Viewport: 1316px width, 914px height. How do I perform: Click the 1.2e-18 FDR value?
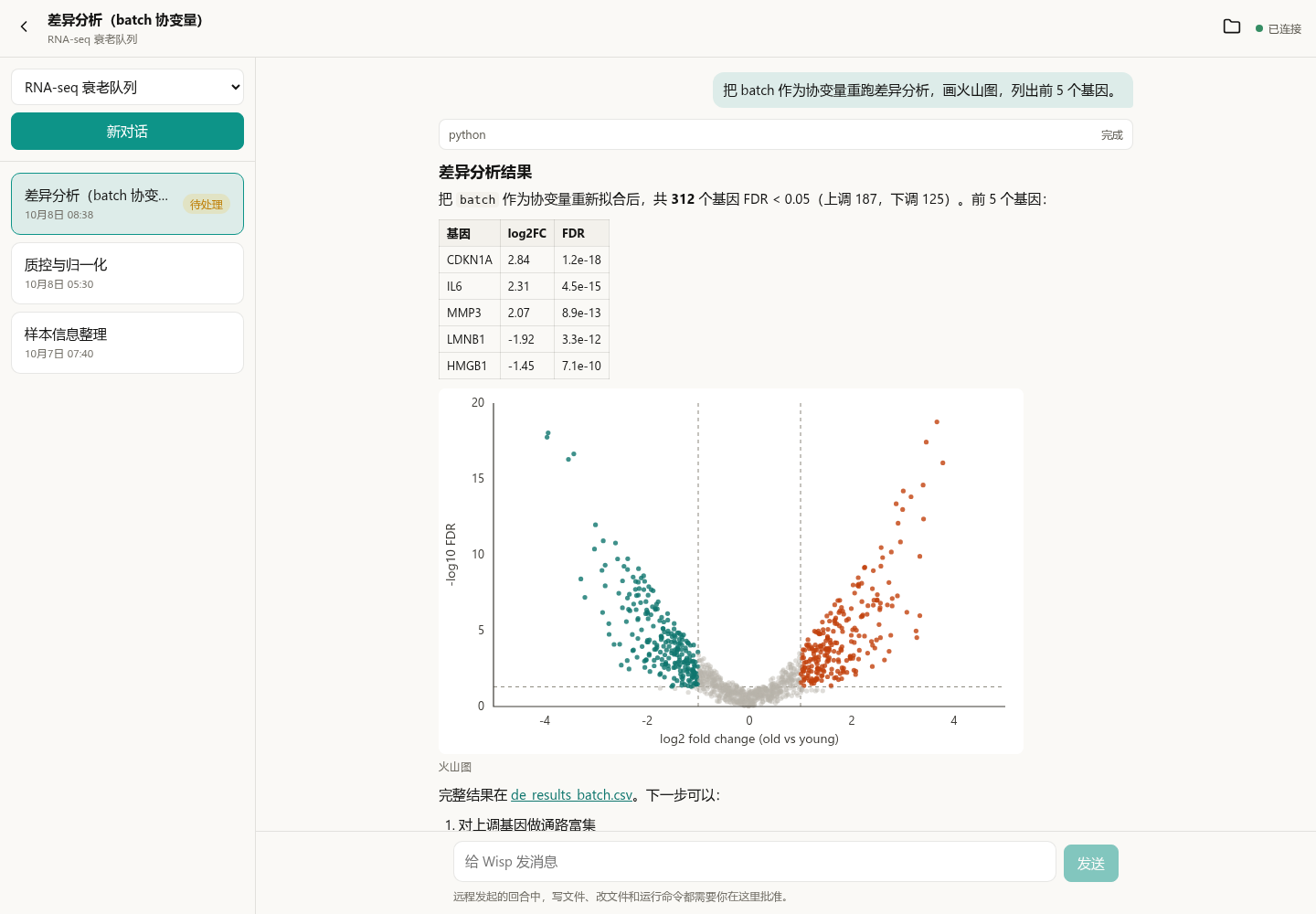(x=581, y=260)
